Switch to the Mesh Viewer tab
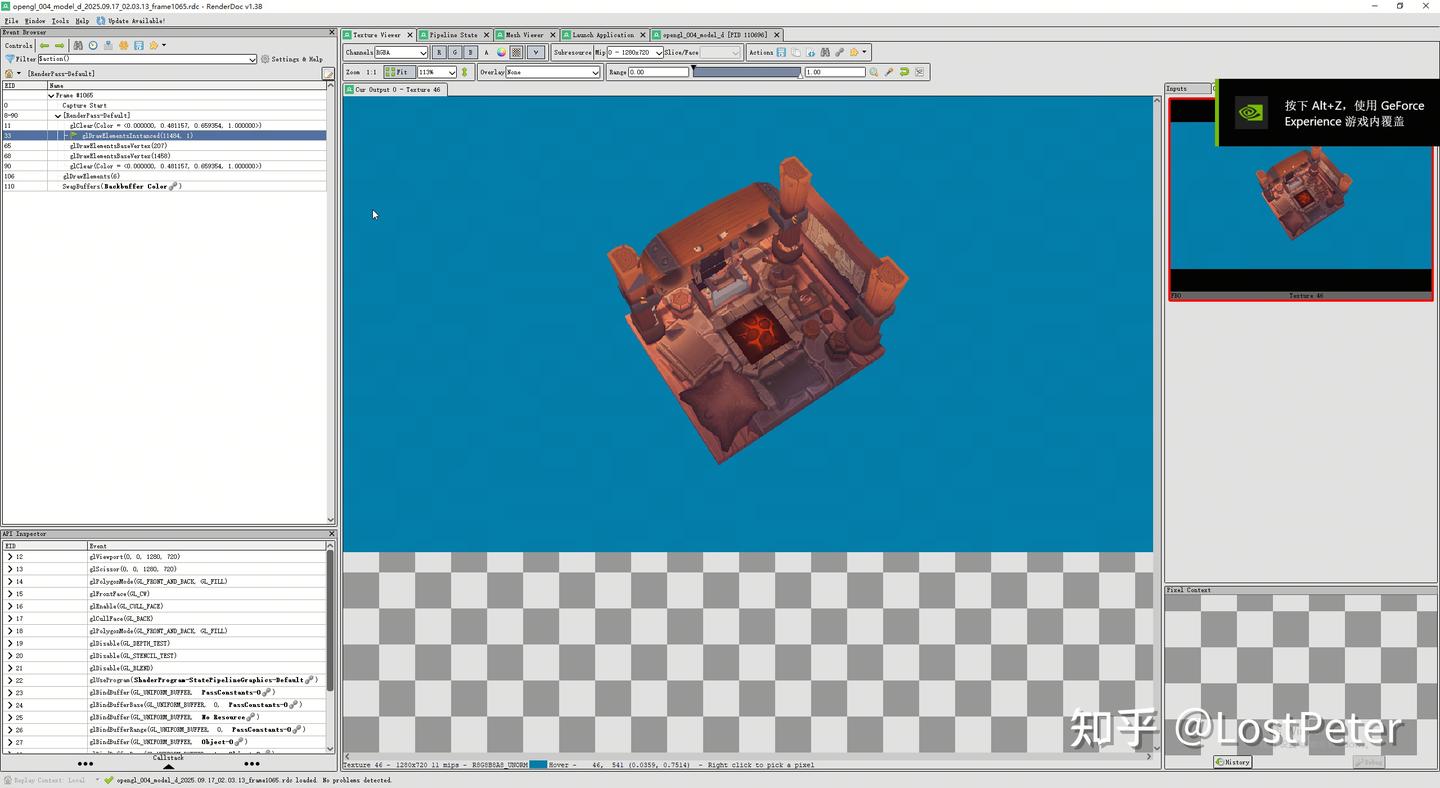This screenshot has height=788, width=1440. pos(525,35)
